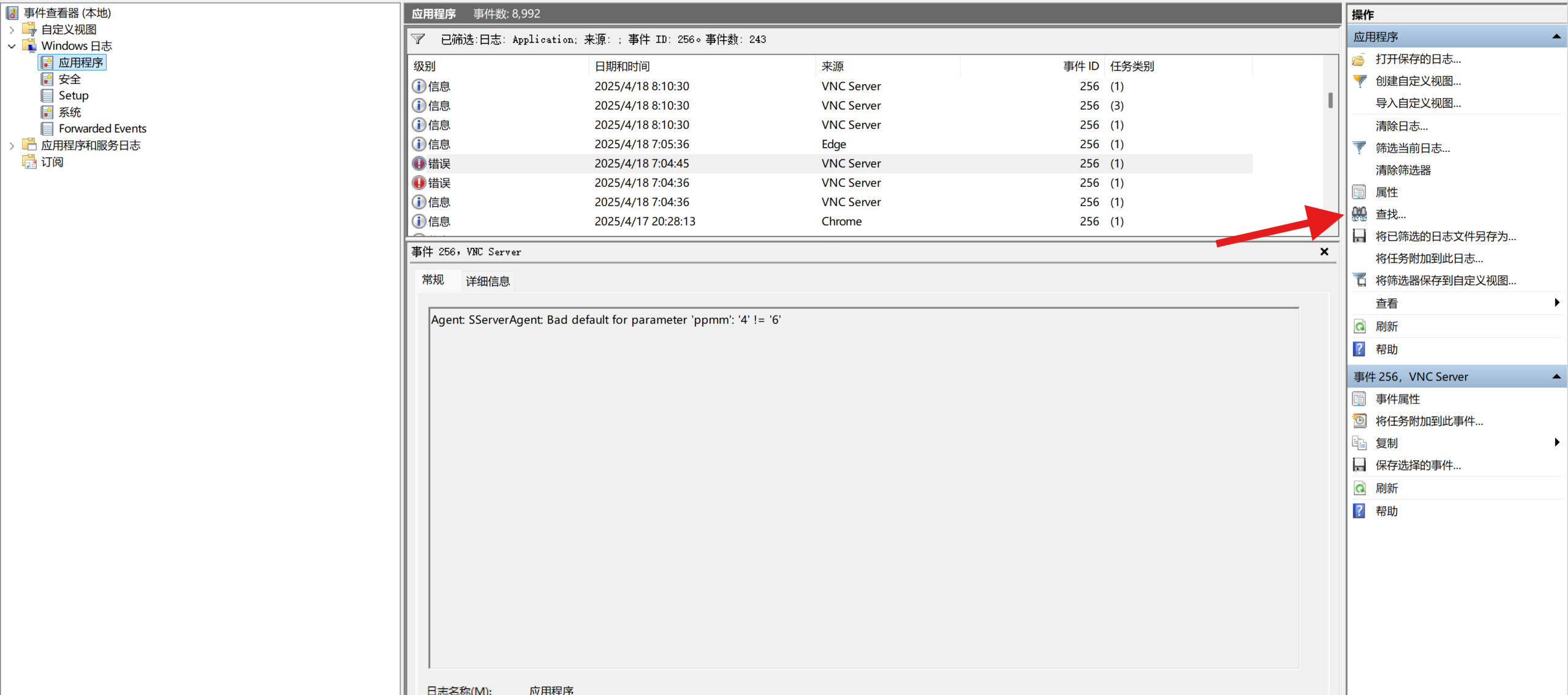Click 清除筛选器 action
This screenshot has width=1568, height=695.
point(1403,170)
